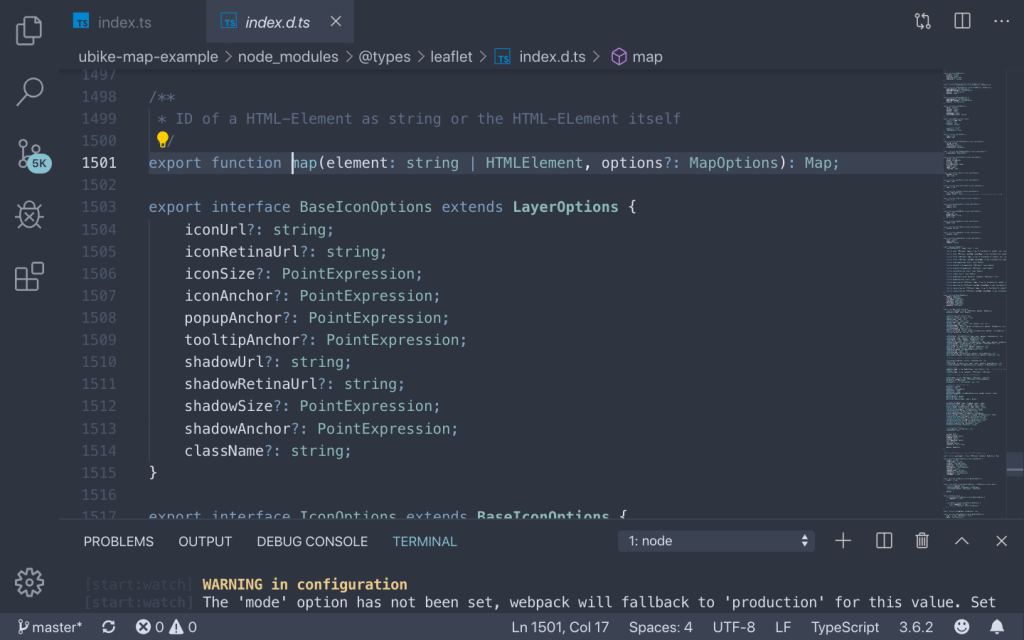Maximize the panel with the up chevron
The height and width of the screenshot is (640, 1024).
coord(962,541)
